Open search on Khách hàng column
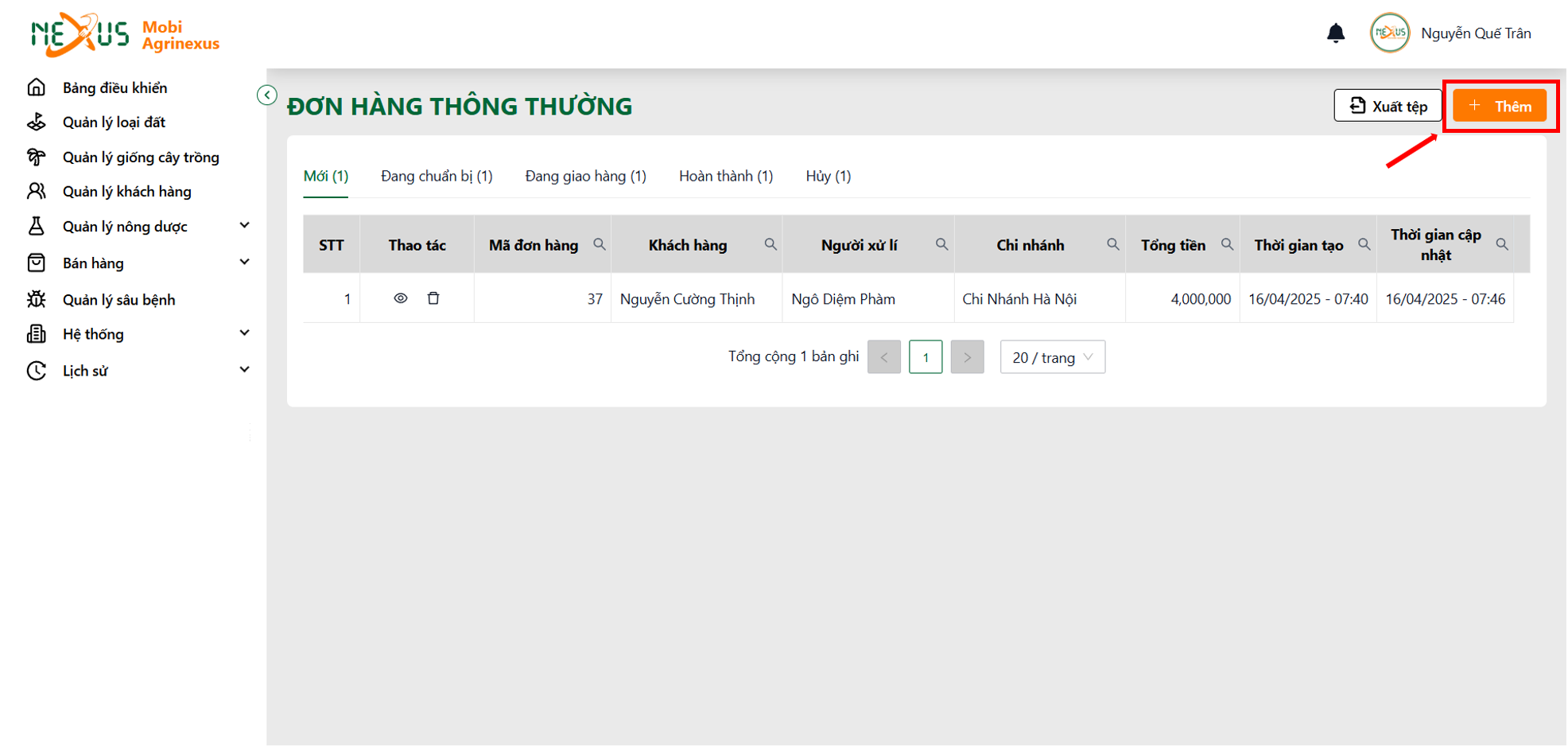Viewport: 1568px width, 747px height. pyautogui.click(x=770, y=244)
